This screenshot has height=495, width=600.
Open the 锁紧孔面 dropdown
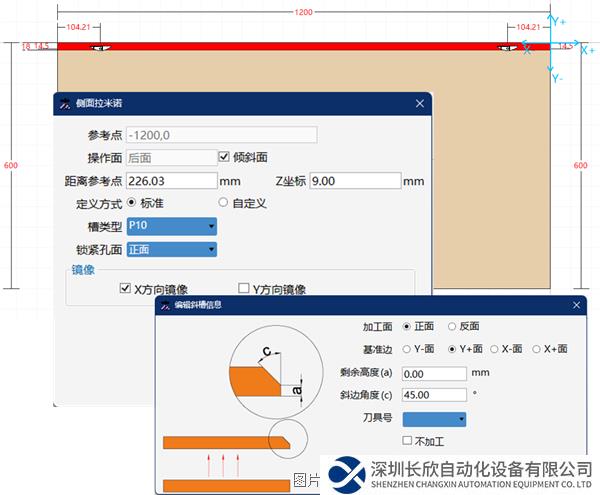(172, 249)
